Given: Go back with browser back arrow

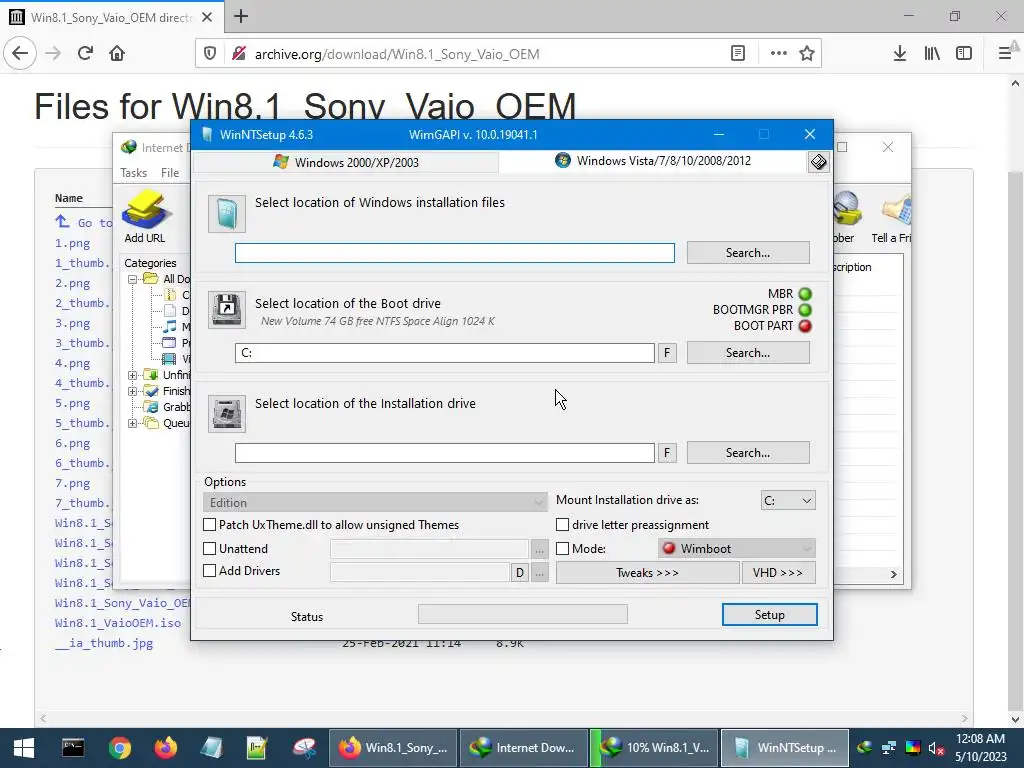Looking at the screenshot, I should tap(20, 53).
